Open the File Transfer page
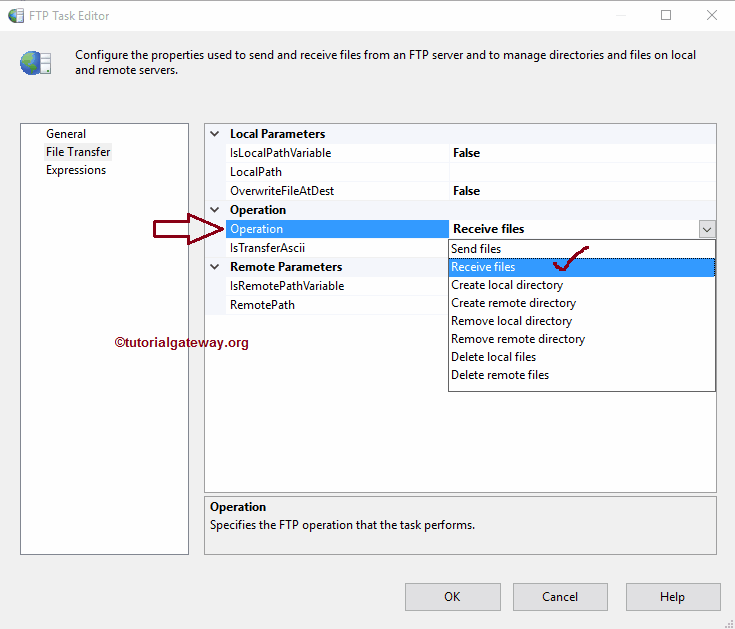The image size is (735, 629). (x=78, y=152)
